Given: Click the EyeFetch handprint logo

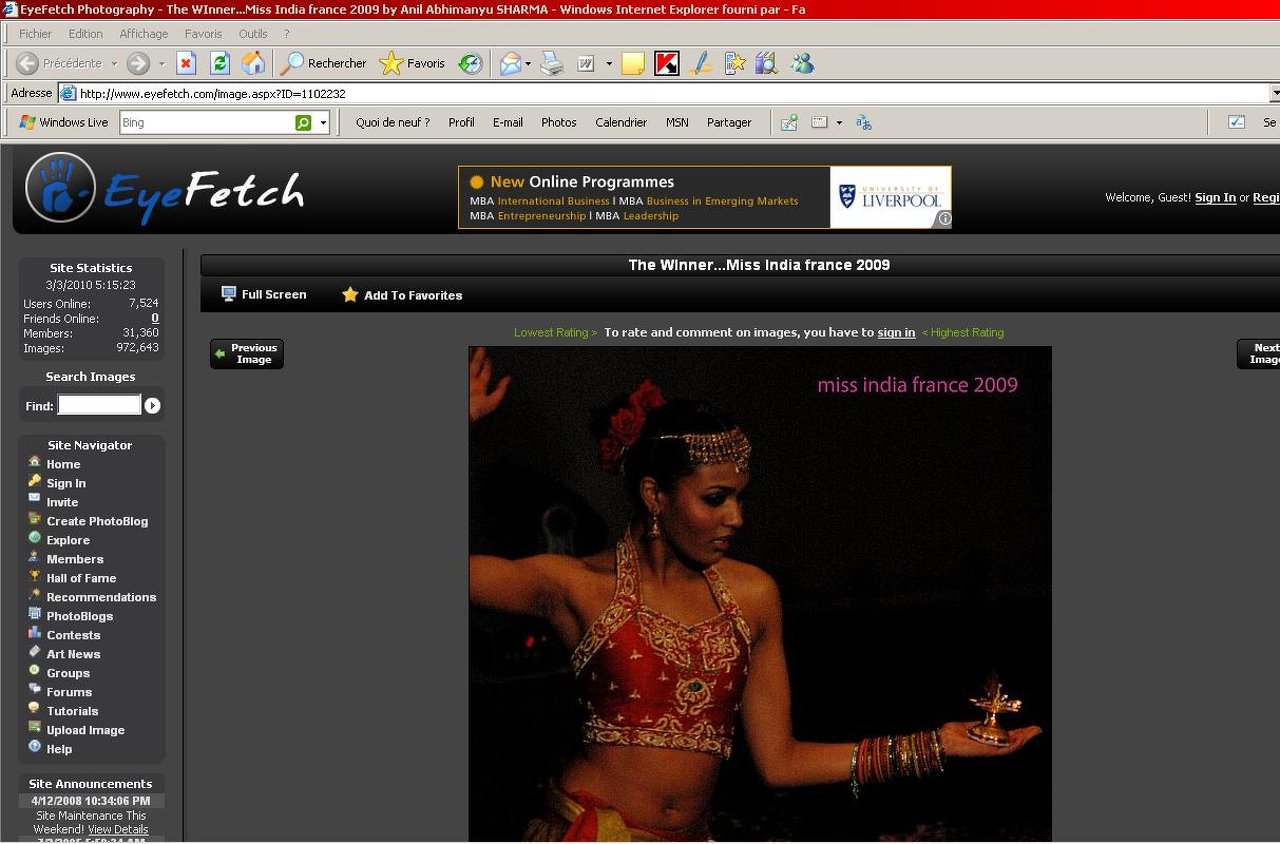Looking at the screenshot, I should [x=61, y=188].
